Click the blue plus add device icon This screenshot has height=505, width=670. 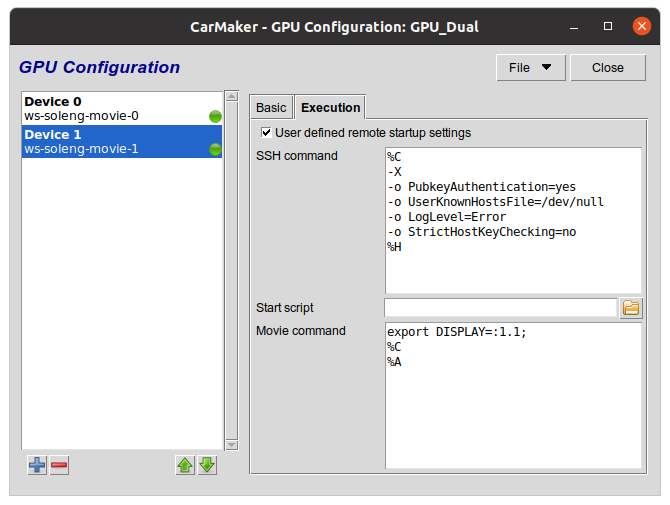(x=37, y=465)
